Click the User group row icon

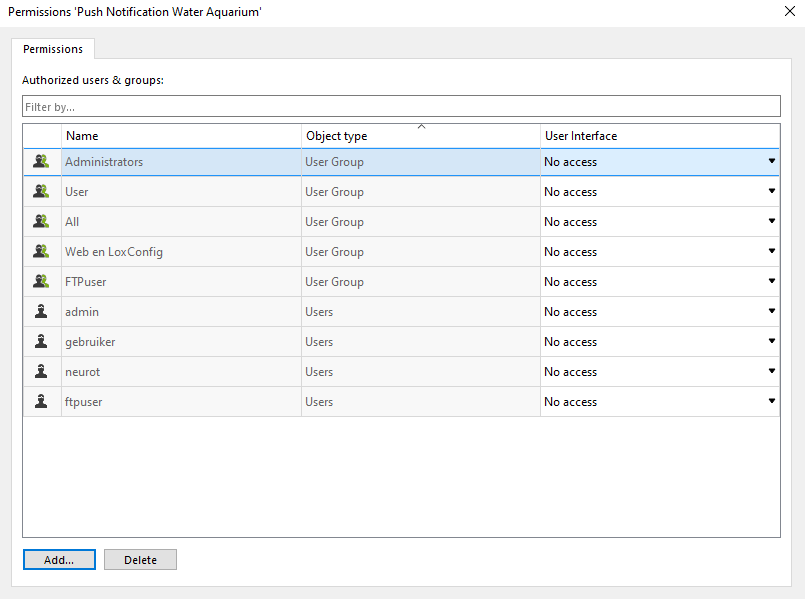[x=41, y=191]
